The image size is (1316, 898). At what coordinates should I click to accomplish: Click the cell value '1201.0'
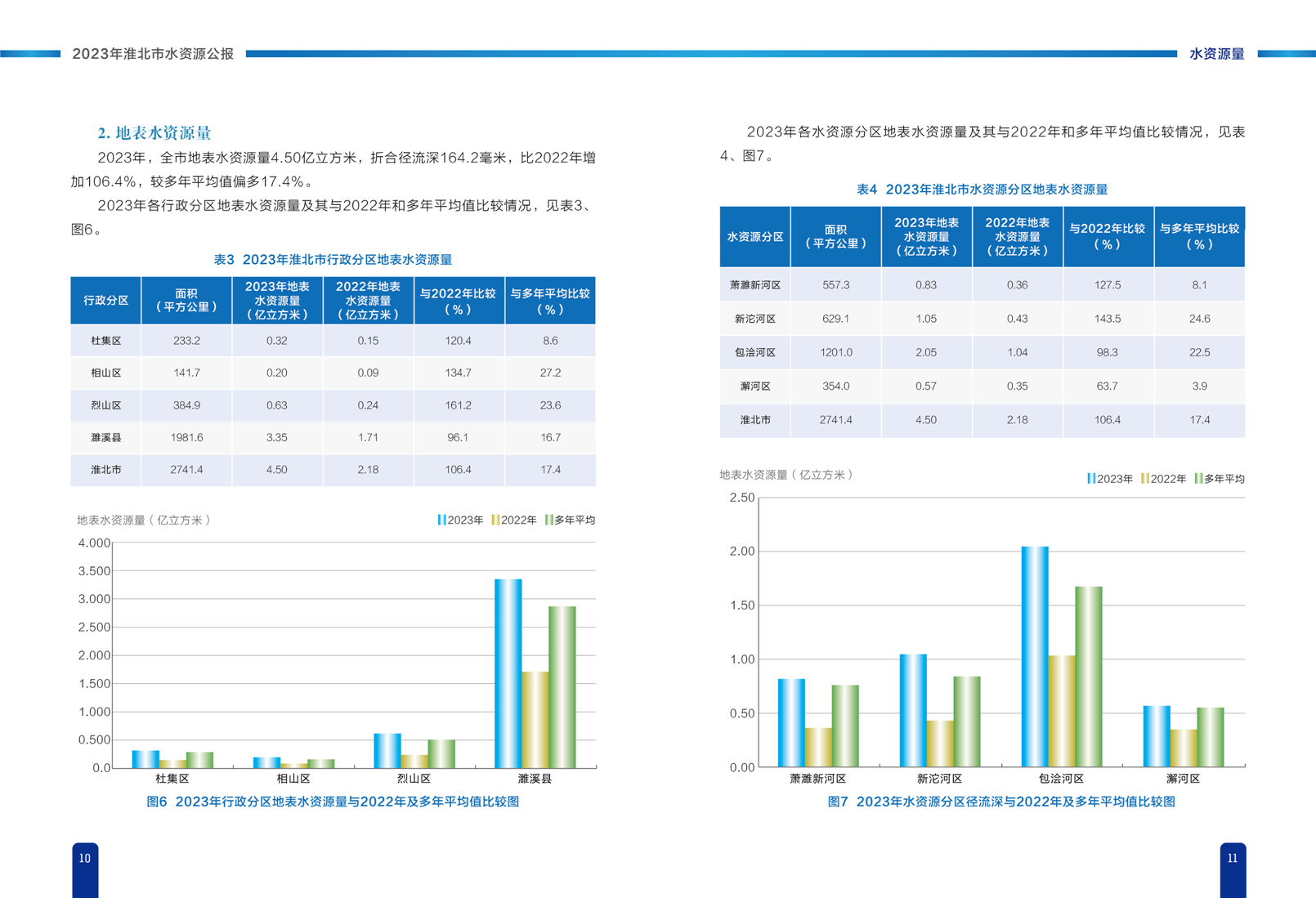coord(836,352)
